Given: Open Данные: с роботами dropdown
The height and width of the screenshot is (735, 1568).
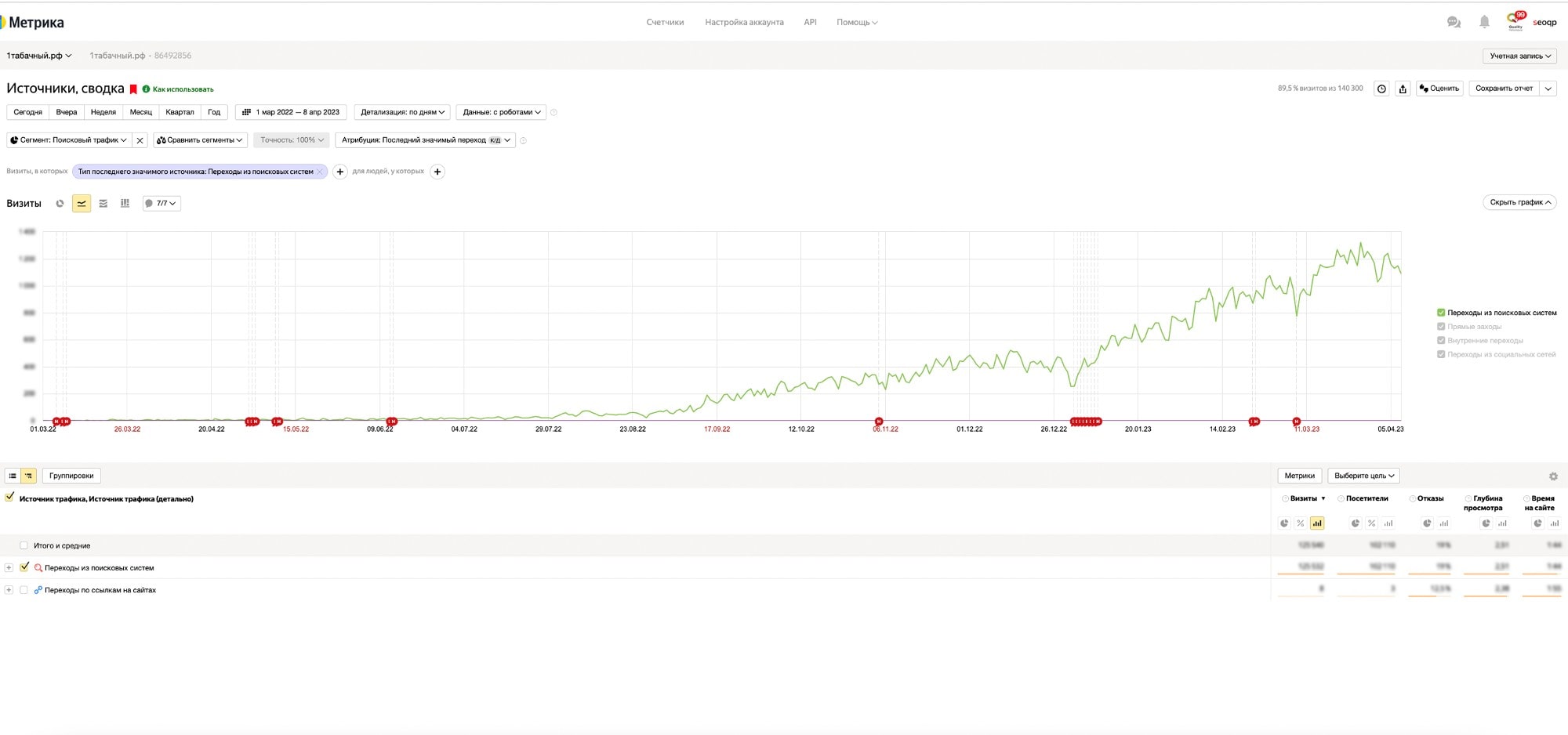Looking at the screenshot, I should point(501,112).
